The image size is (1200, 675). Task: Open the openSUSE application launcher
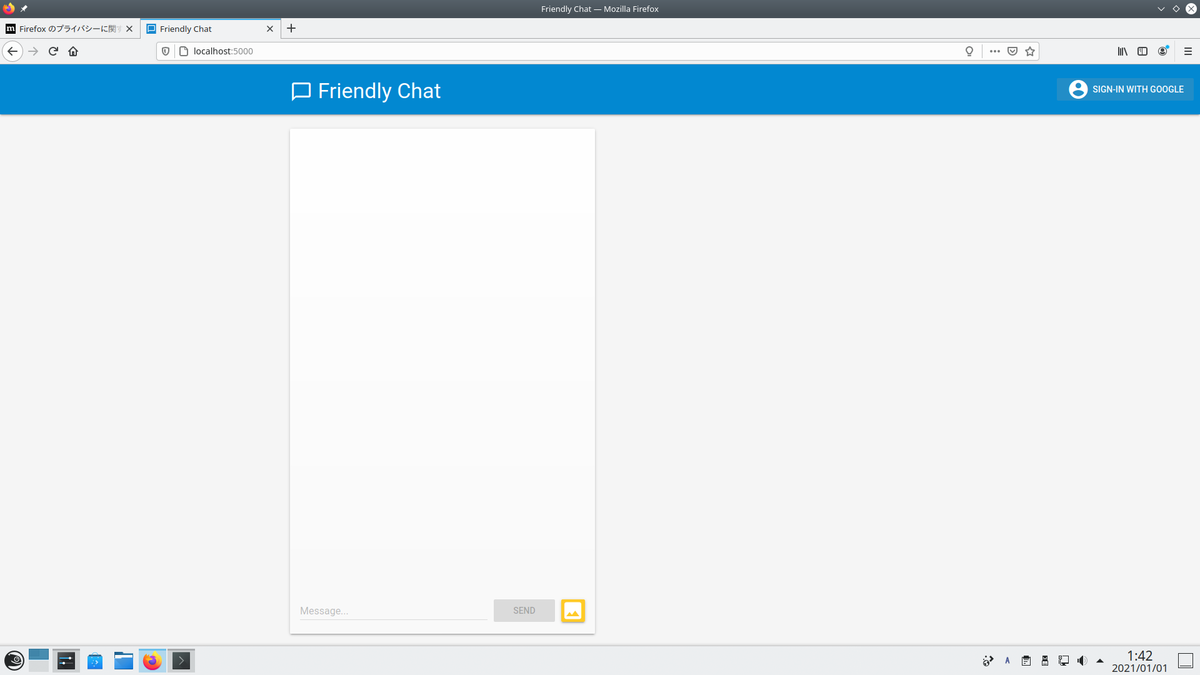tap(14, 660)
